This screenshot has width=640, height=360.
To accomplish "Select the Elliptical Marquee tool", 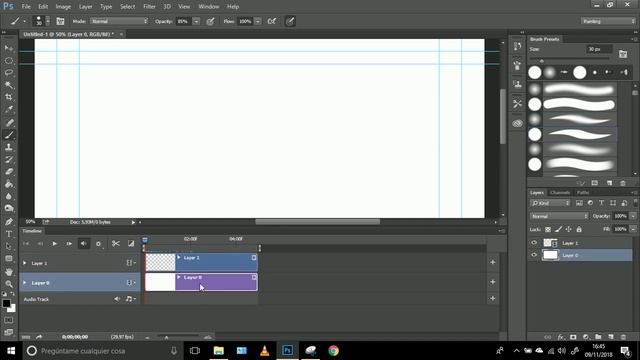I will coord(9,61).
